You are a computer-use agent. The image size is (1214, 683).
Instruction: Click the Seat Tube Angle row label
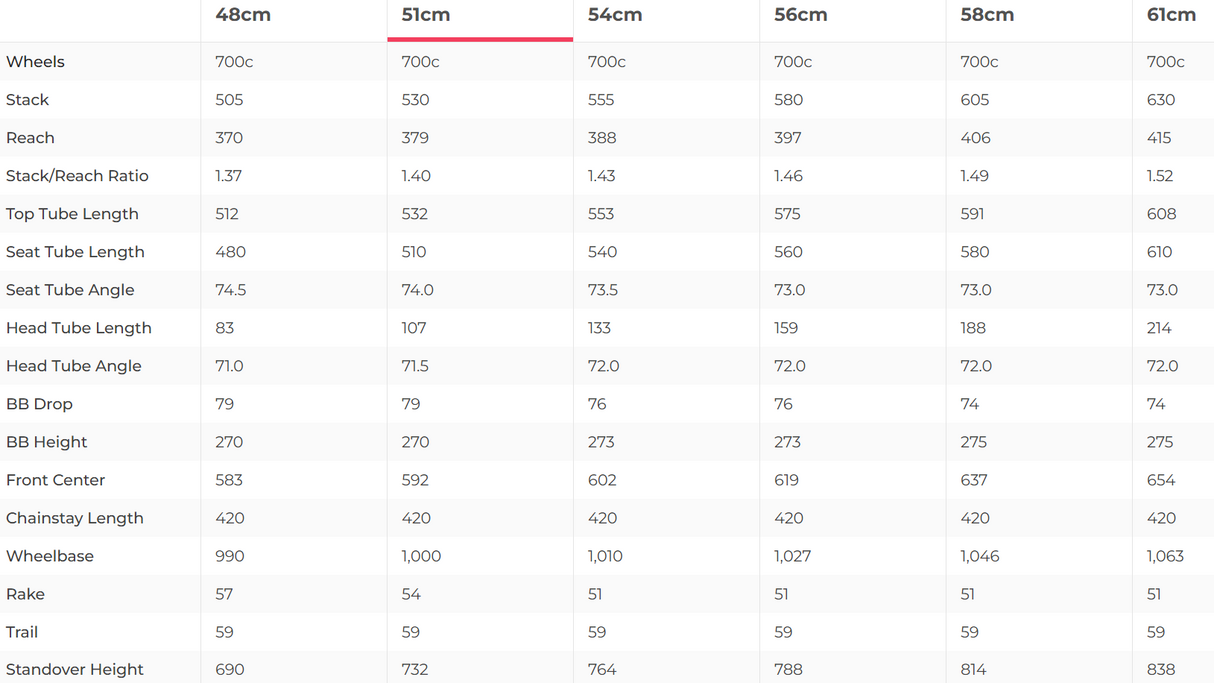coord(70,290)
